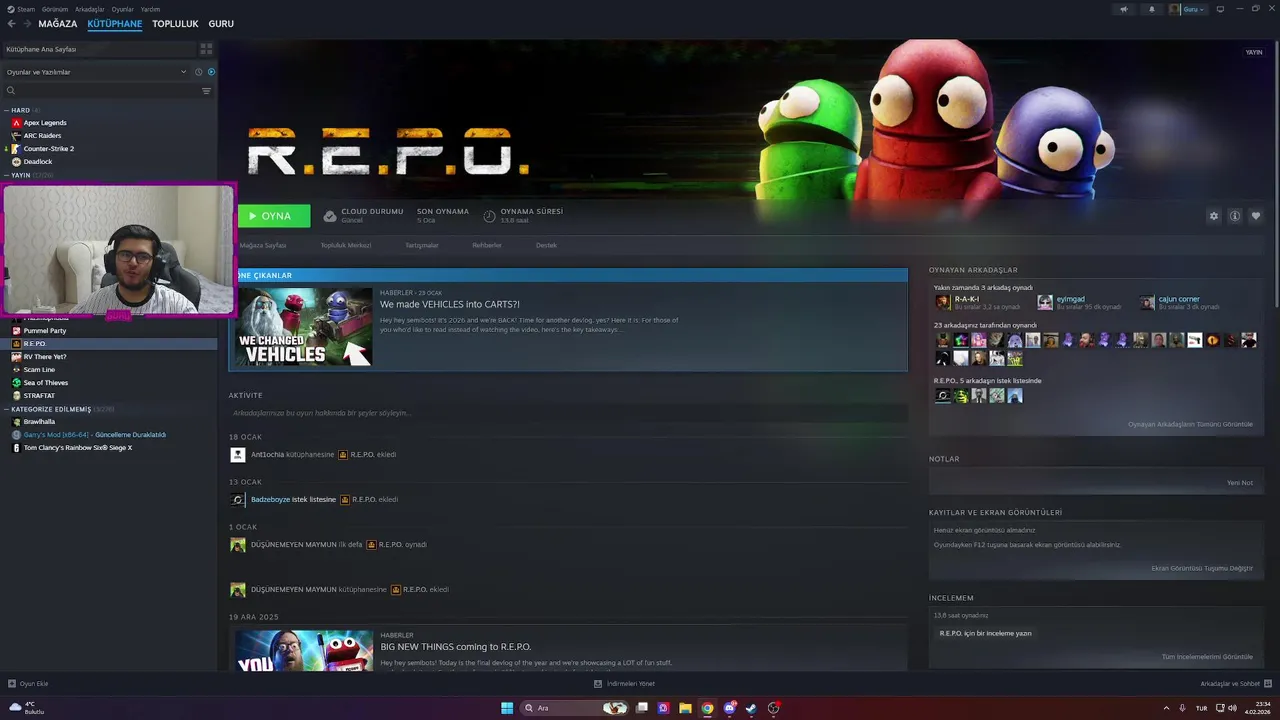The height and width of the screenshot is (720, 1280).
Task: Click the YAYIN broadcast button
Action: 1253,52
